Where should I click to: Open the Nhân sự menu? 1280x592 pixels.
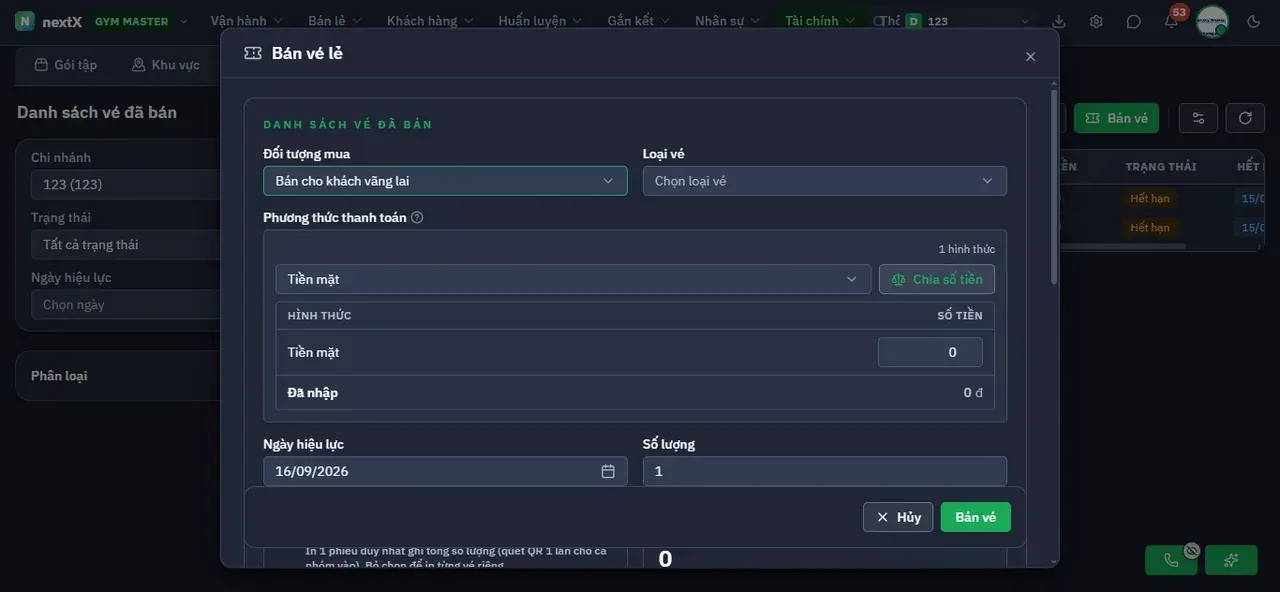728,21
